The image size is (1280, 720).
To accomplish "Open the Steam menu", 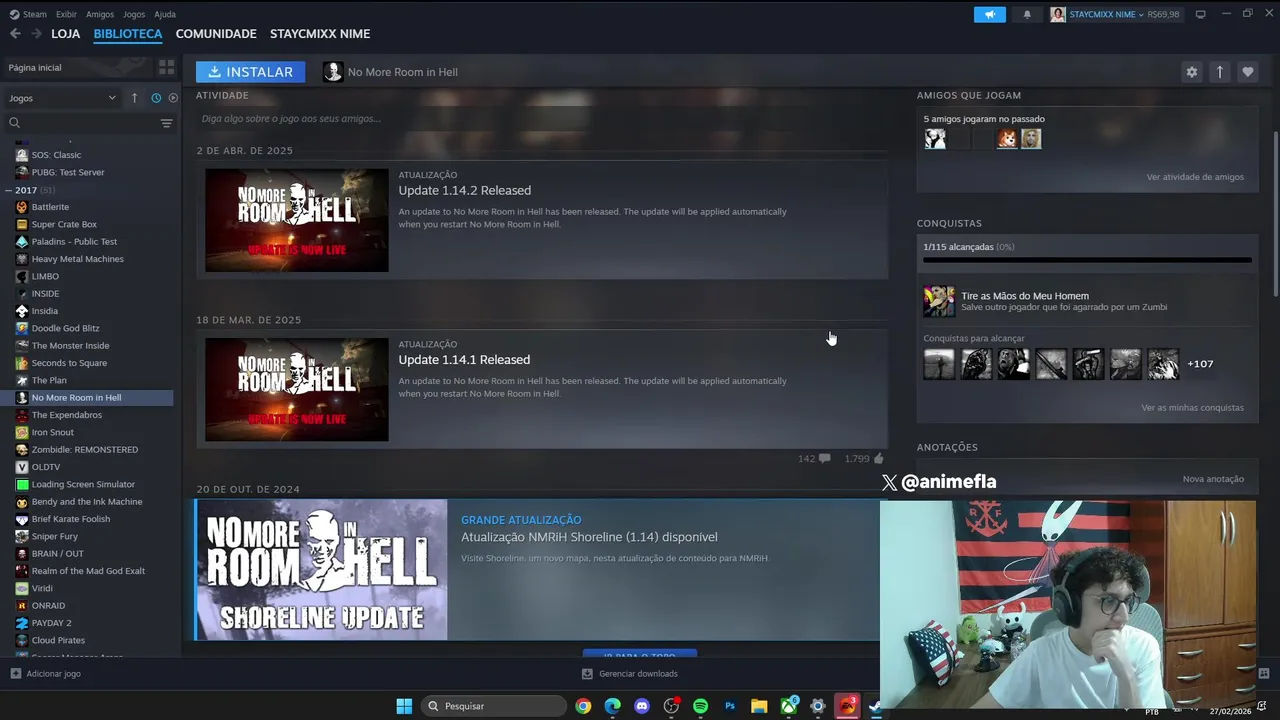I will pos(28,14).
